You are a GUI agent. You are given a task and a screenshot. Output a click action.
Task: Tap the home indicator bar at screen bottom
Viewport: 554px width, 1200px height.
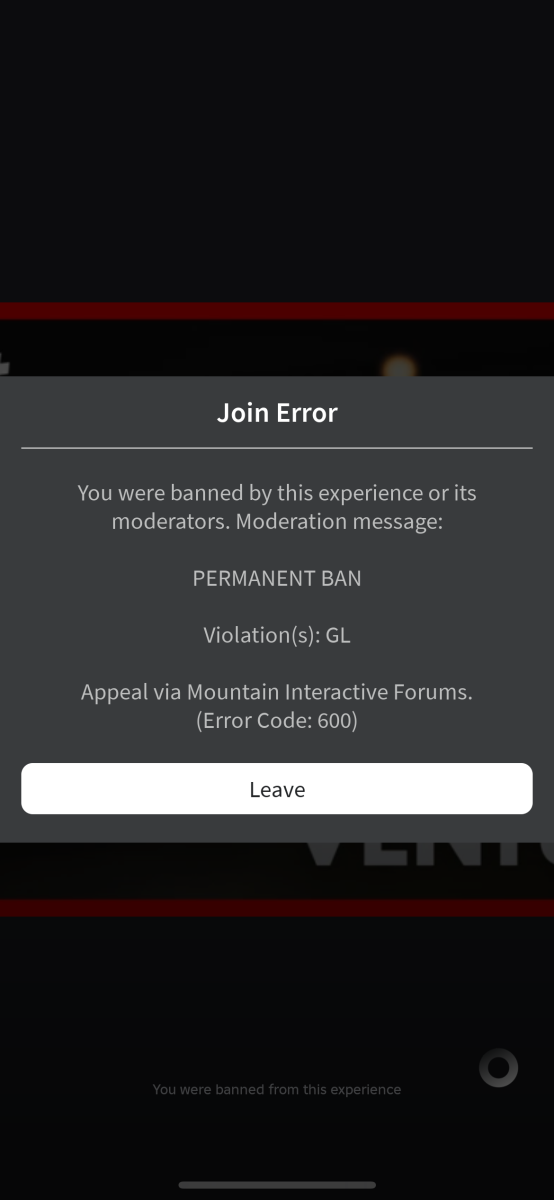[277, 1185]
